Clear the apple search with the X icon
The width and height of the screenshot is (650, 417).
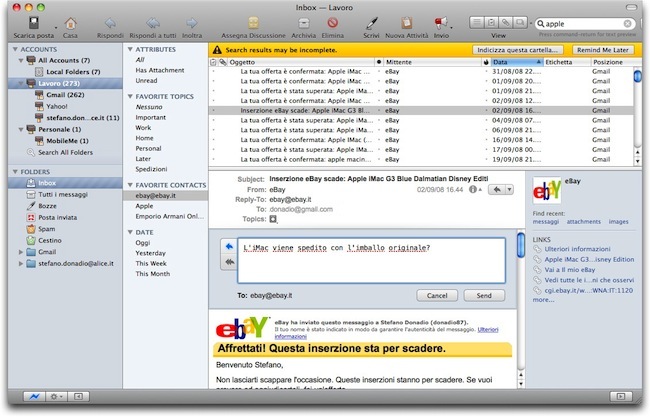pos(628,24)
